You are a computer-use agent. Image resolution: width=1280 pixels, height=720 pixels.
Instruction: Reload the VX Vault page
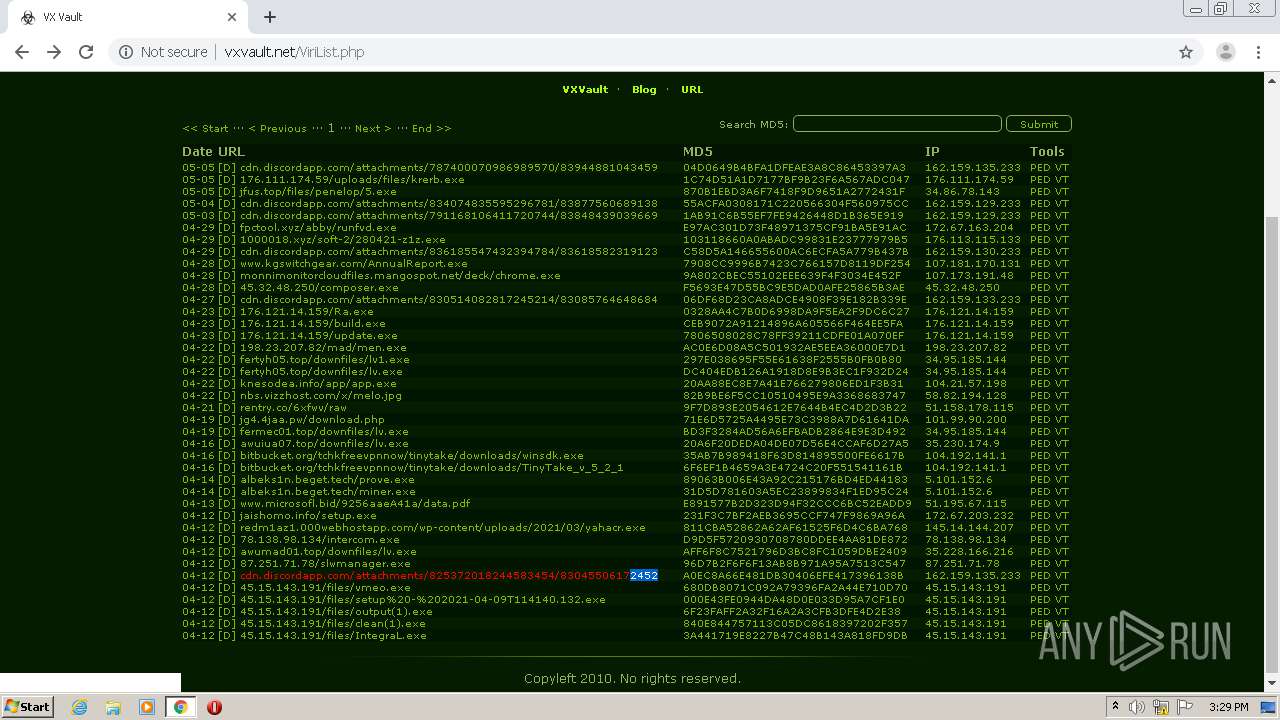(x=86, y=52)
